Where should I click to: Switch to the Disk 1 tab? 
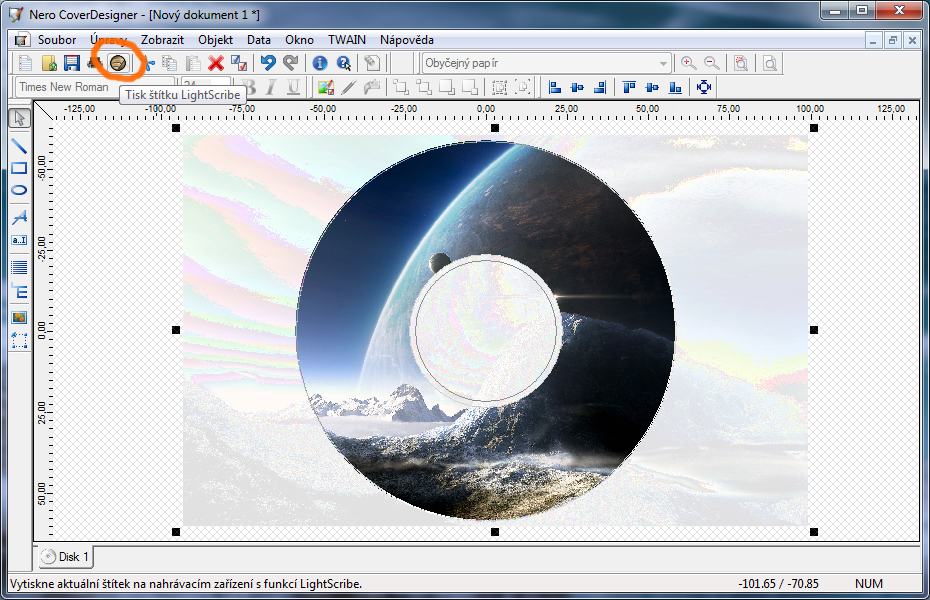[x=66, y=557]
